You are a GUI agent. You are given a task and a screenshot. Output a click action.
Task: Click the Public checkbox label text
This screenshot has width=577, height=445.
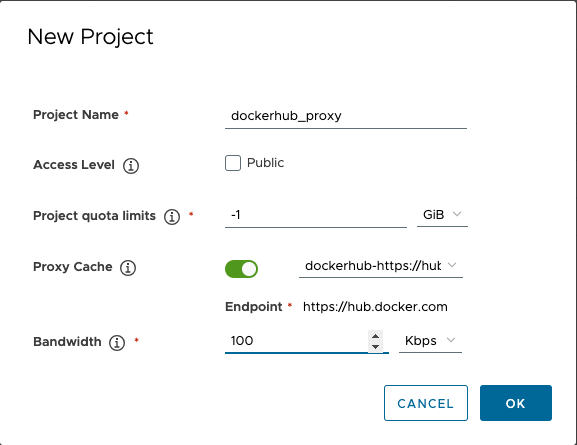tap(265, 163)
